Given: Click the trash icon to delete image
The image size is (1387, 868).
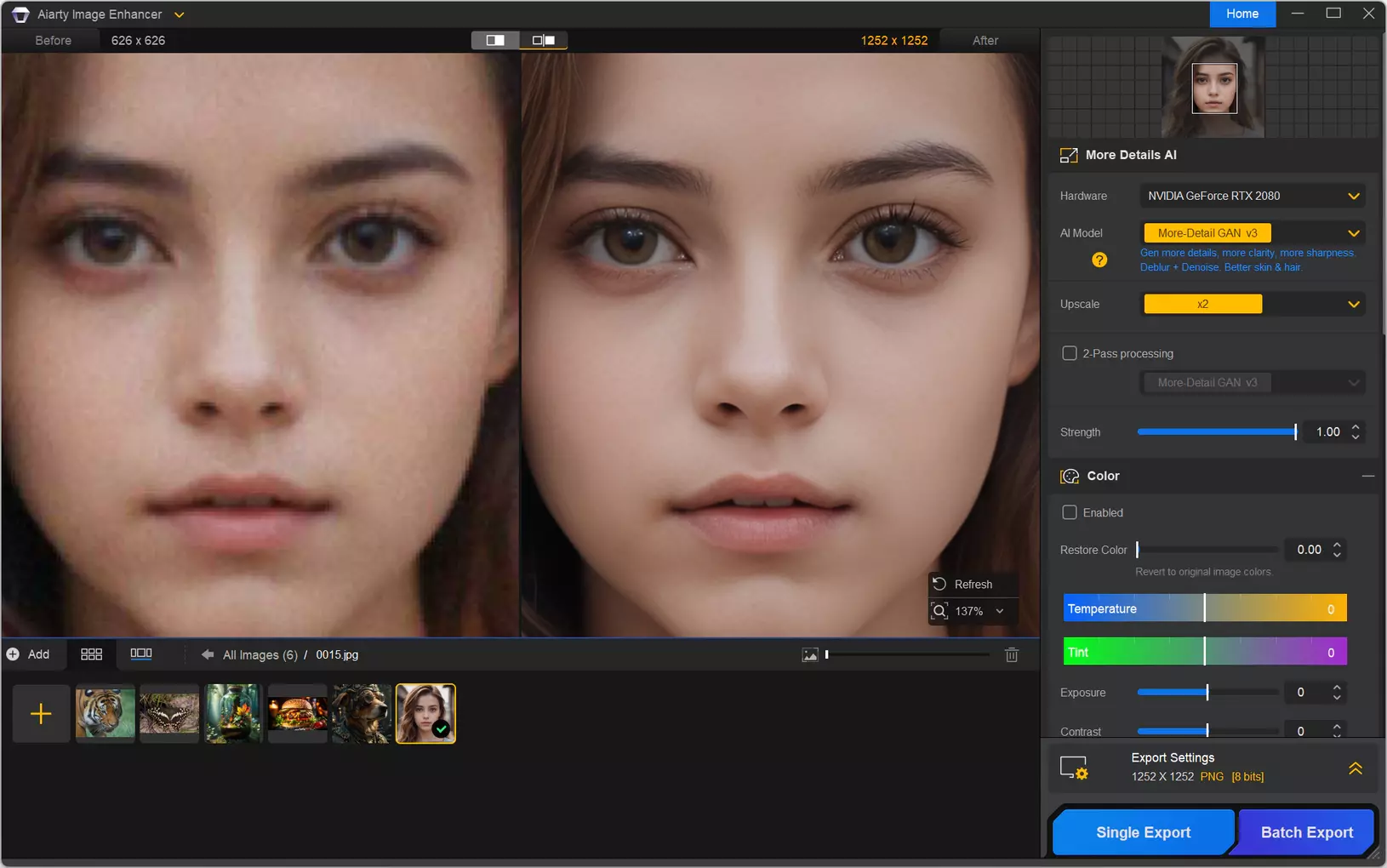Looking at the screenshot, I should pos(1011,654).
